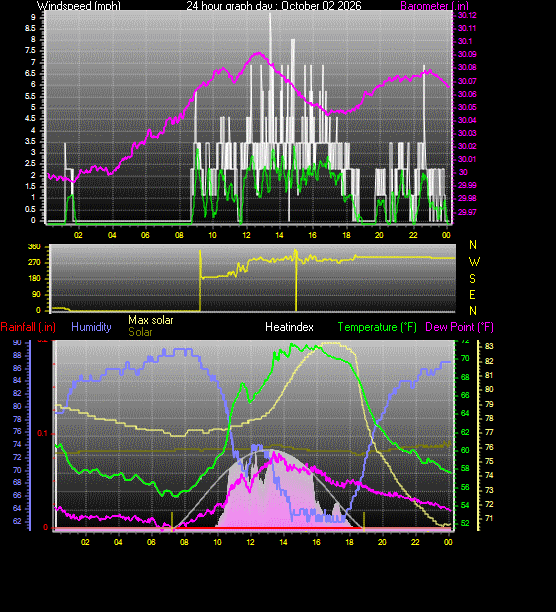Click the Rainfall (in) legend label
556x612 pixels.
point(28,327)
